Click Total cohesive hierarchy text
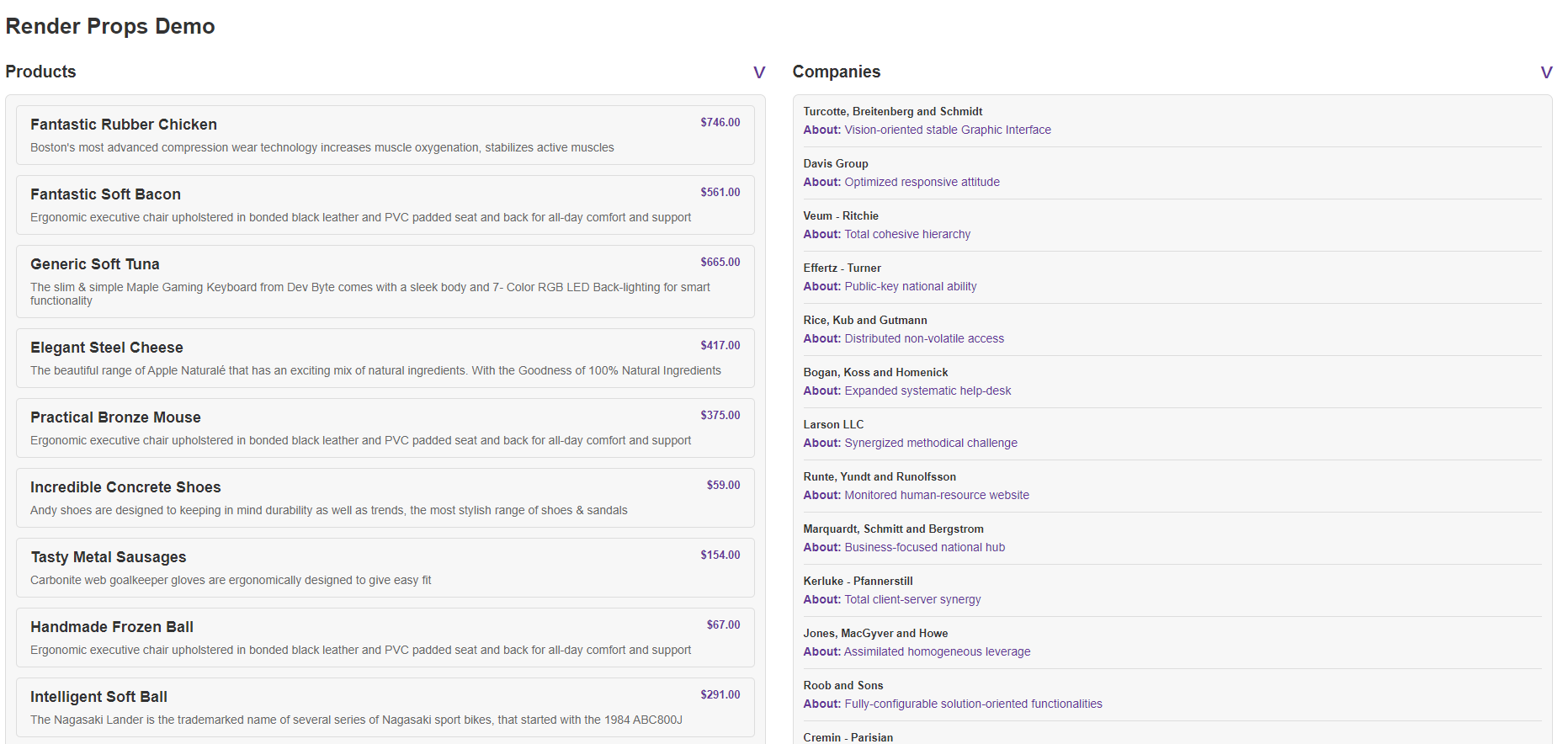Viewport: 1568px width, 744px height. tap(907, 234)
